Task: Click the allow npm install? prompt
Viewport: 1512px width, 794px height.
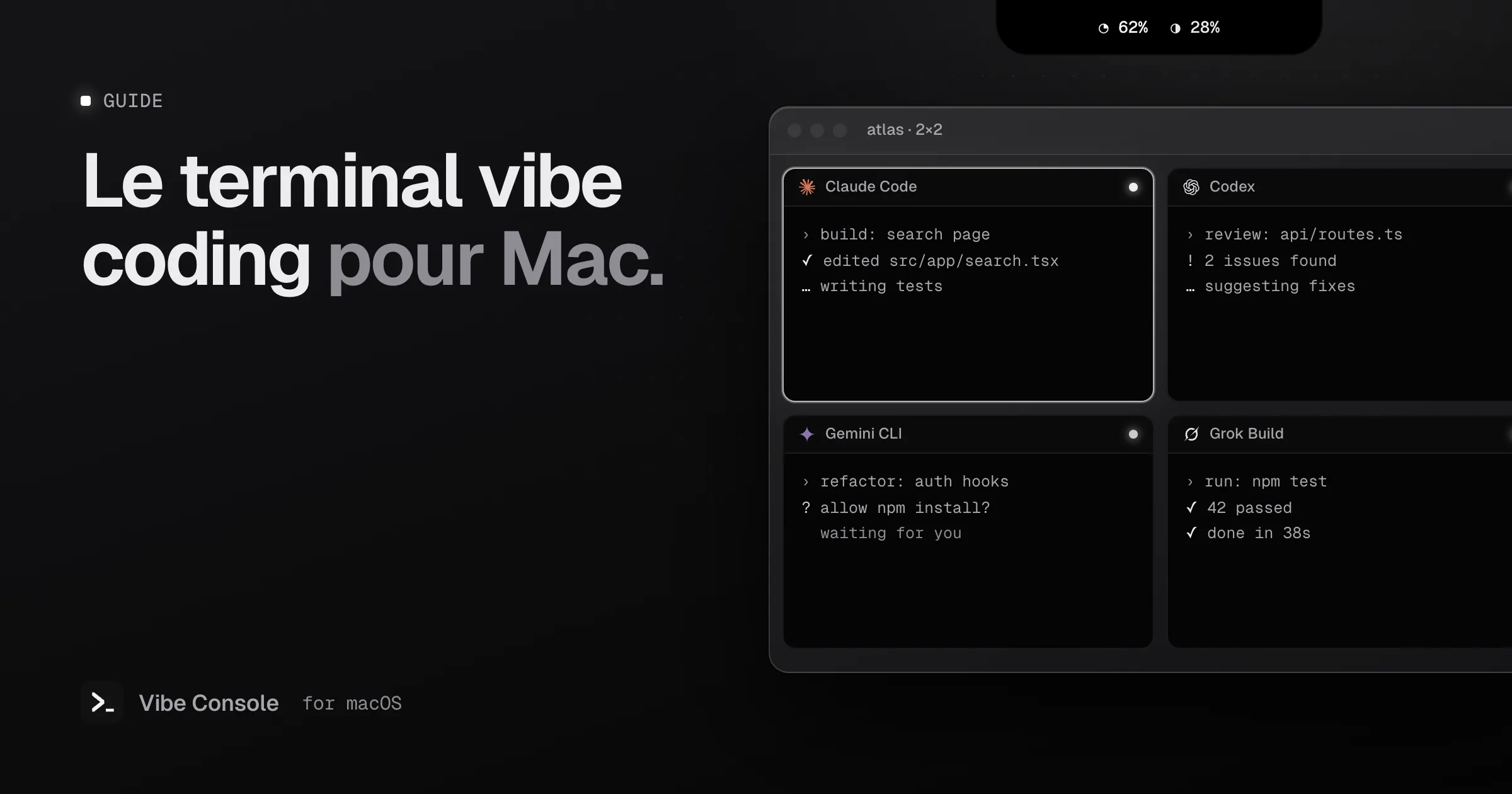Action: coord(896,507)
